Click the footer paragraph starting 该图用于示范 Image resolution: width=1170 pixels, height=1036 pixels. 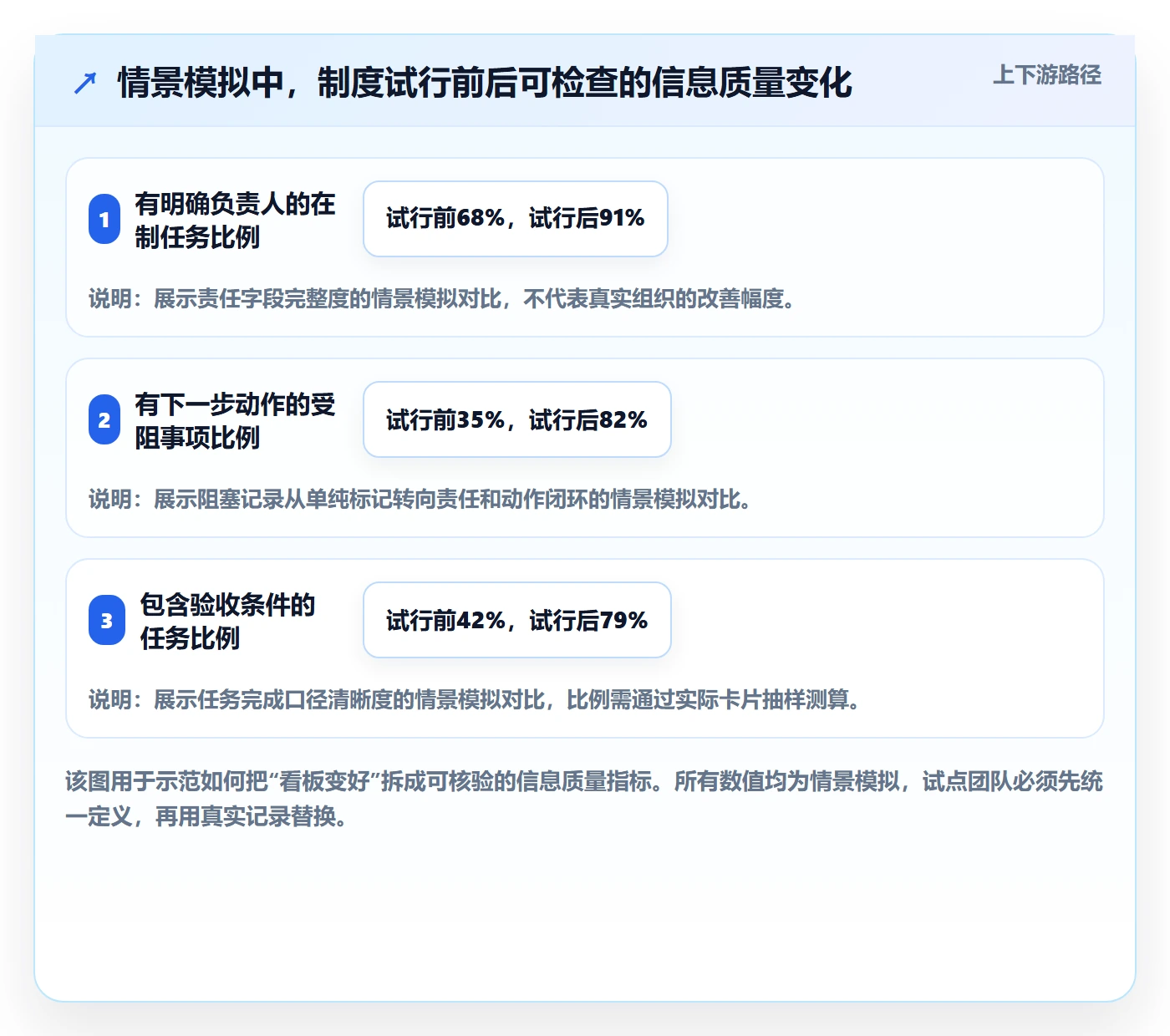(584, 799)
